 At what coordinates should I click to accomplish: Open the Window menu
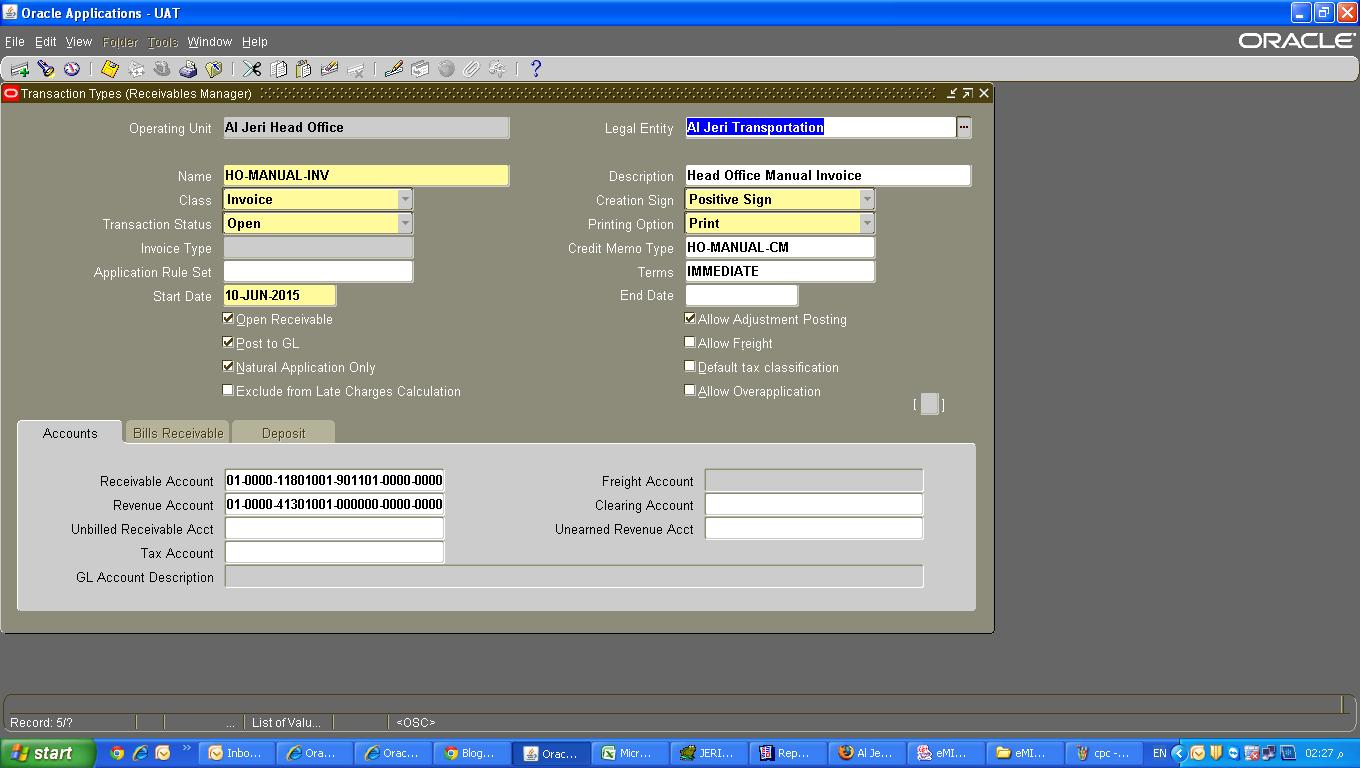[210, 42]
